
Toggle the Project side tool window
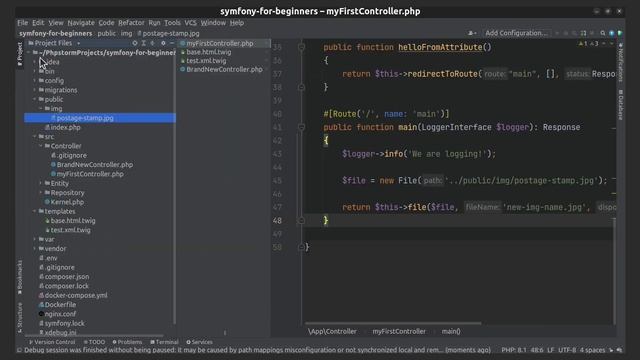(20, 53)
